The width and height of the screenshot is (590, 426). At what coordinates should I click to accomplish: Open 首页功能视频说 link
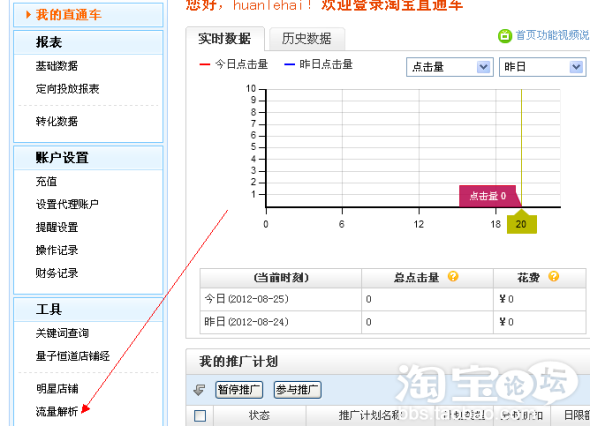point(552,35)
